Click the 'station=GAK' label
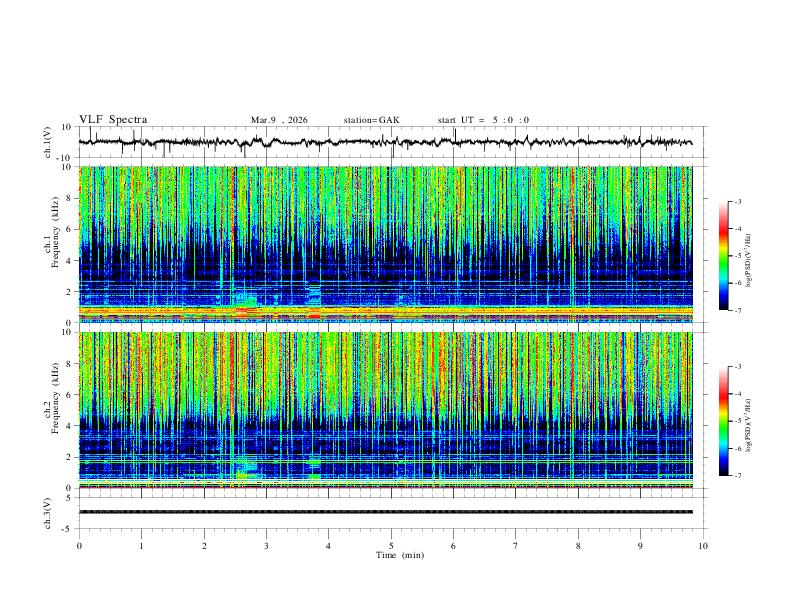The image size is (792, 612). [371, 120]
